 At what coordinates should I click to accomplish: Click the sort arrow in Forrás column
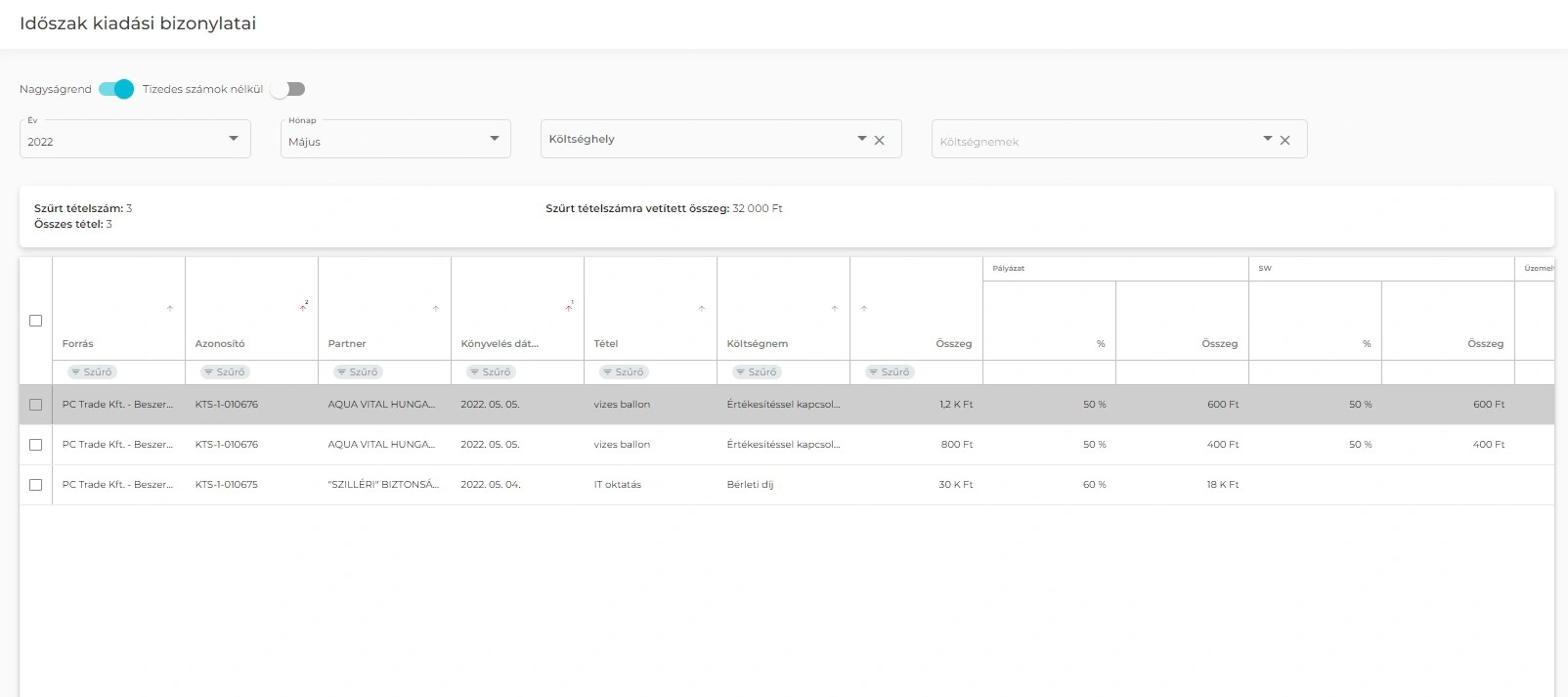tap(170, 309)
